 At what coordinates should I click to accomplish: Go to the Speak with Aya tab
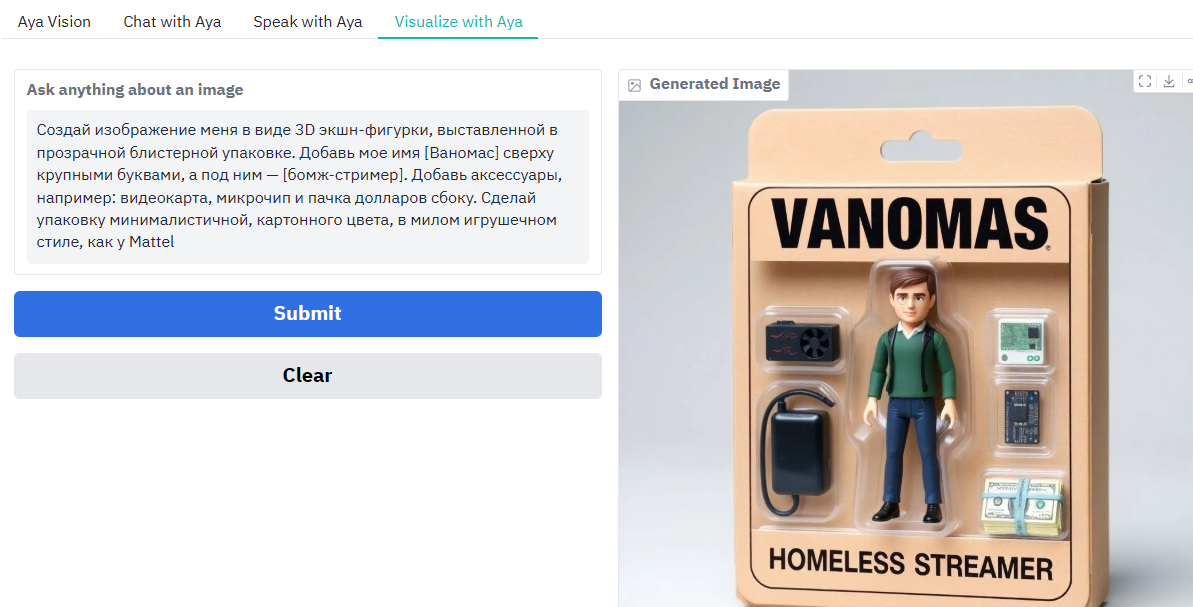(x=307, y=21)
